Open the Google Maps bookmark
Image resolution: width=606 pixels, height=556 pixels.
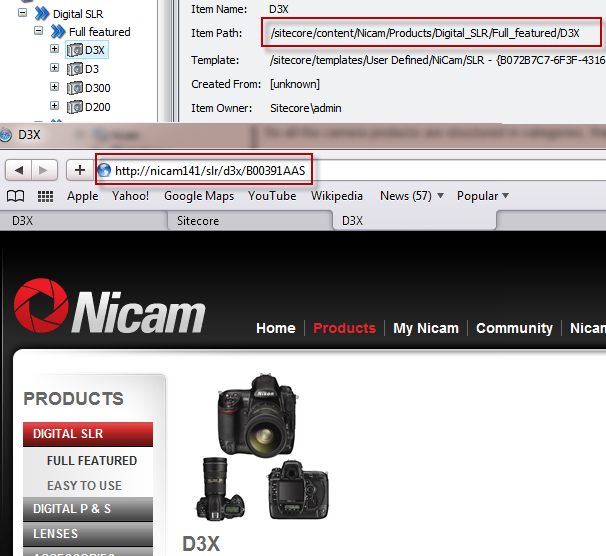(199, 196)
